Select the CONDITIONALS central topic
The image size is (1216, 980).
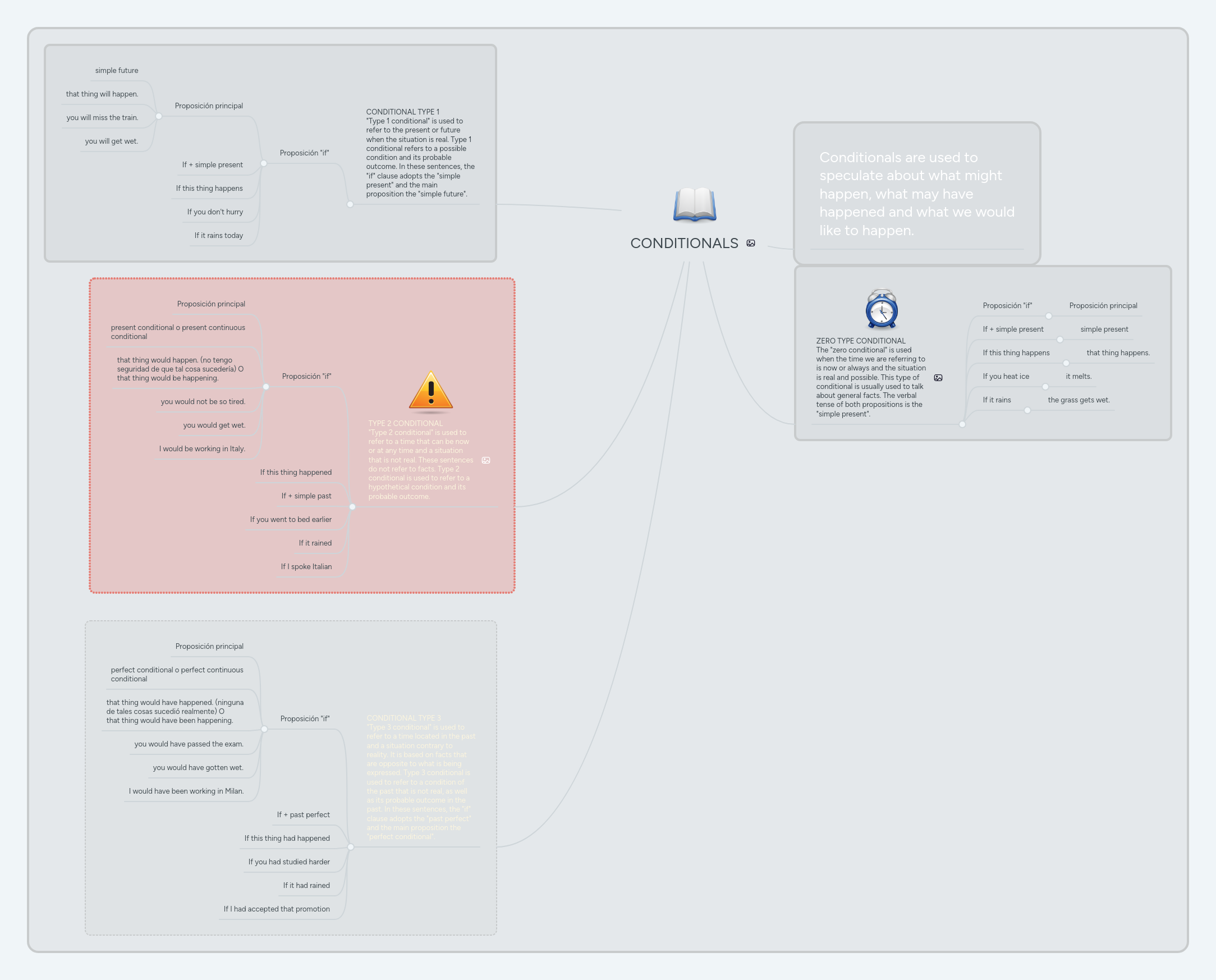(x=685, y=243)
